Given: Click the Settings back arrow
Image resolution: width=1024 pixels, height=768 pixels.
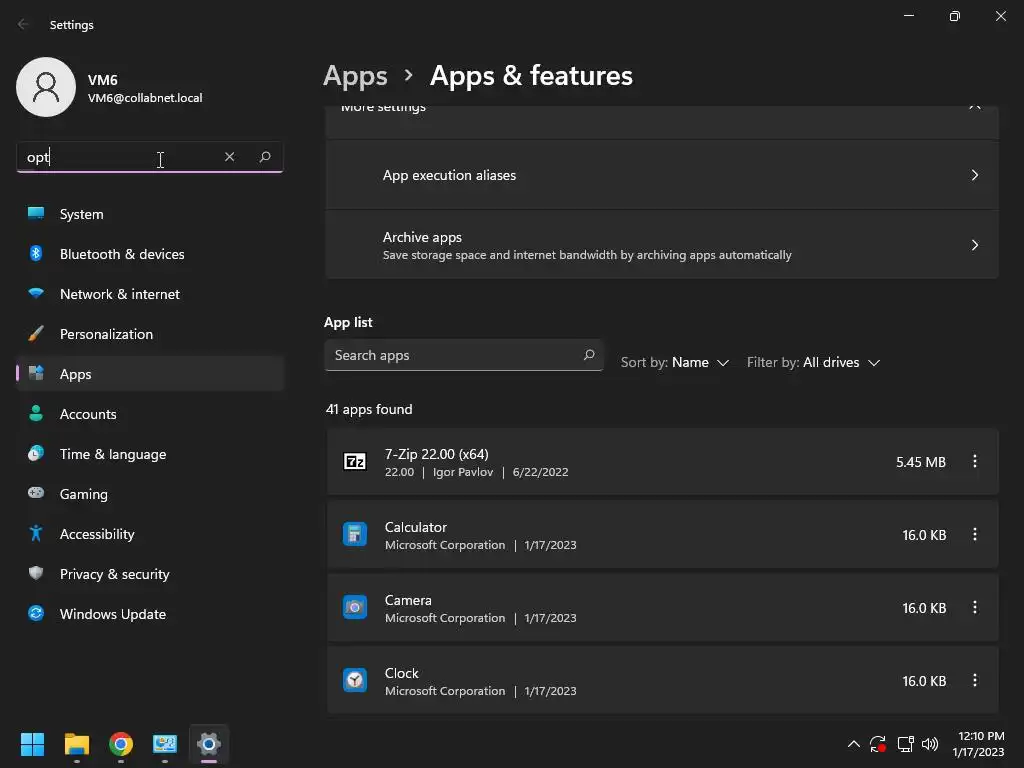Looking at the screenshot, I should (24, 25).
